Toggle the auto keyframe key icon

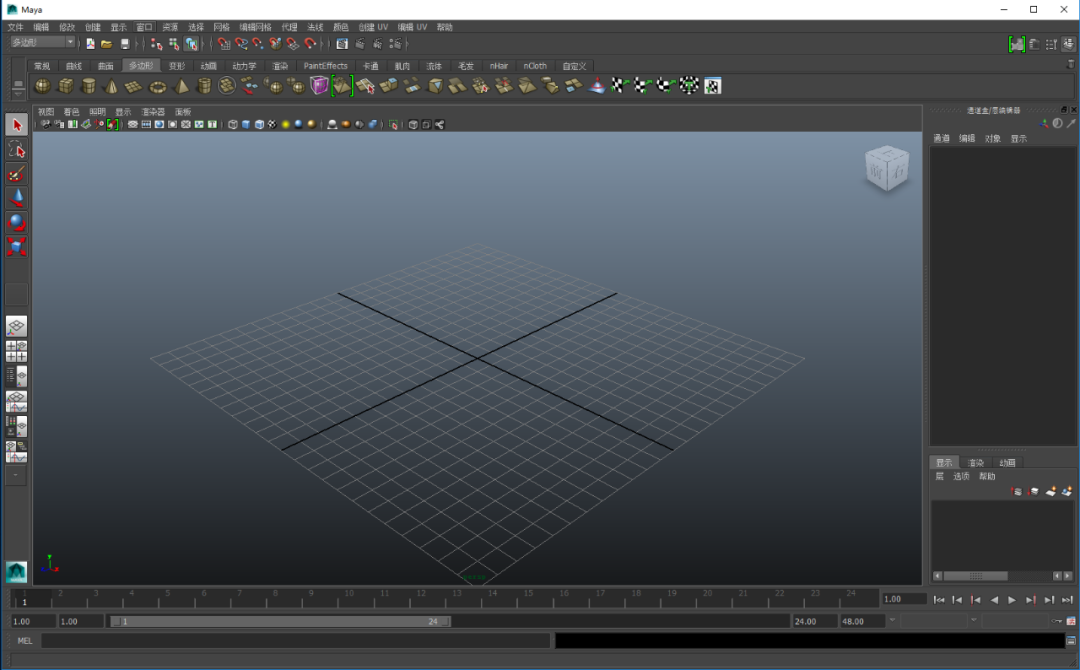(1057, 620)
